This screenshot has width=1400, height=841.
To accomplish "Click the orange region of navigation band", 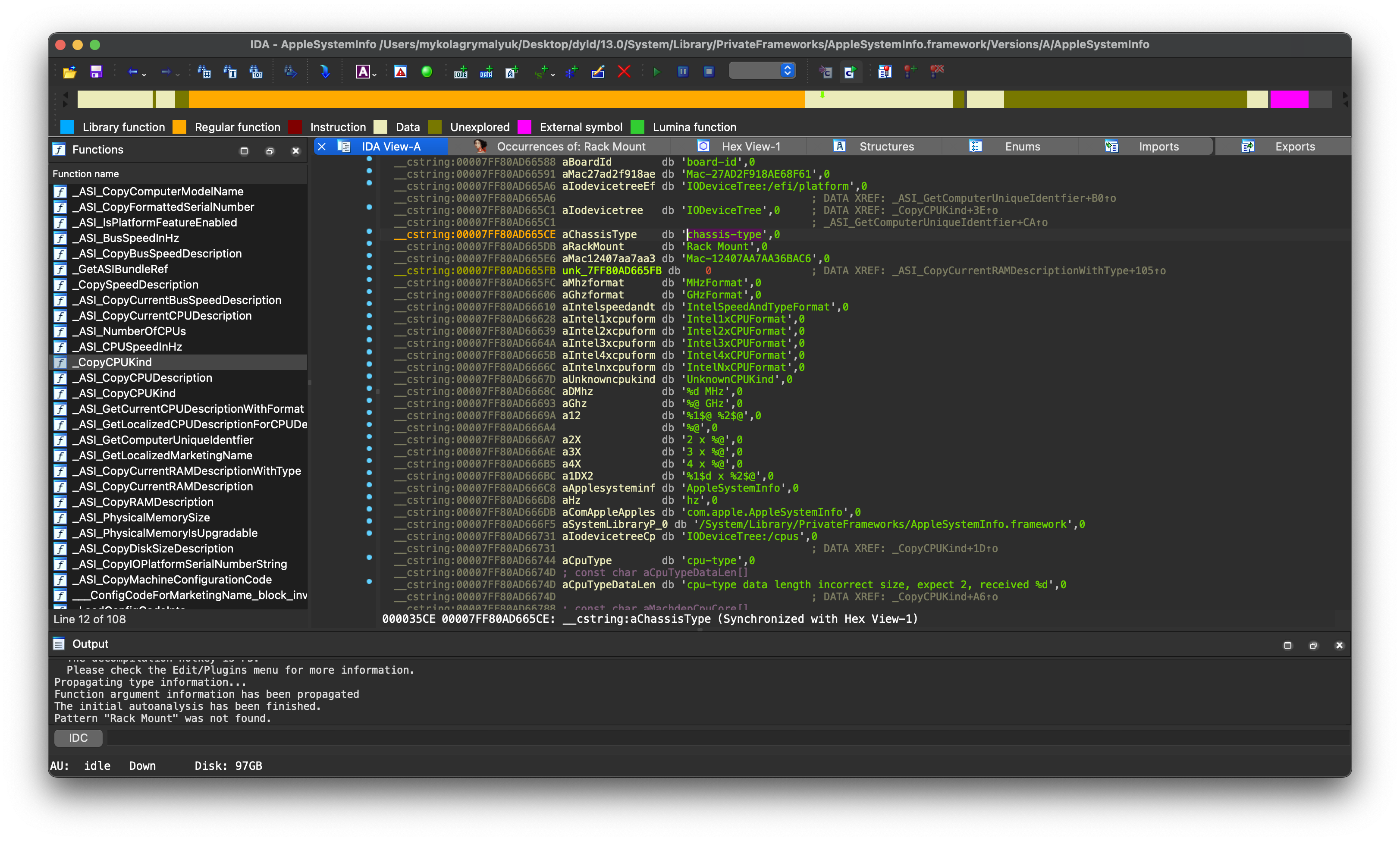I will point(496,99).
